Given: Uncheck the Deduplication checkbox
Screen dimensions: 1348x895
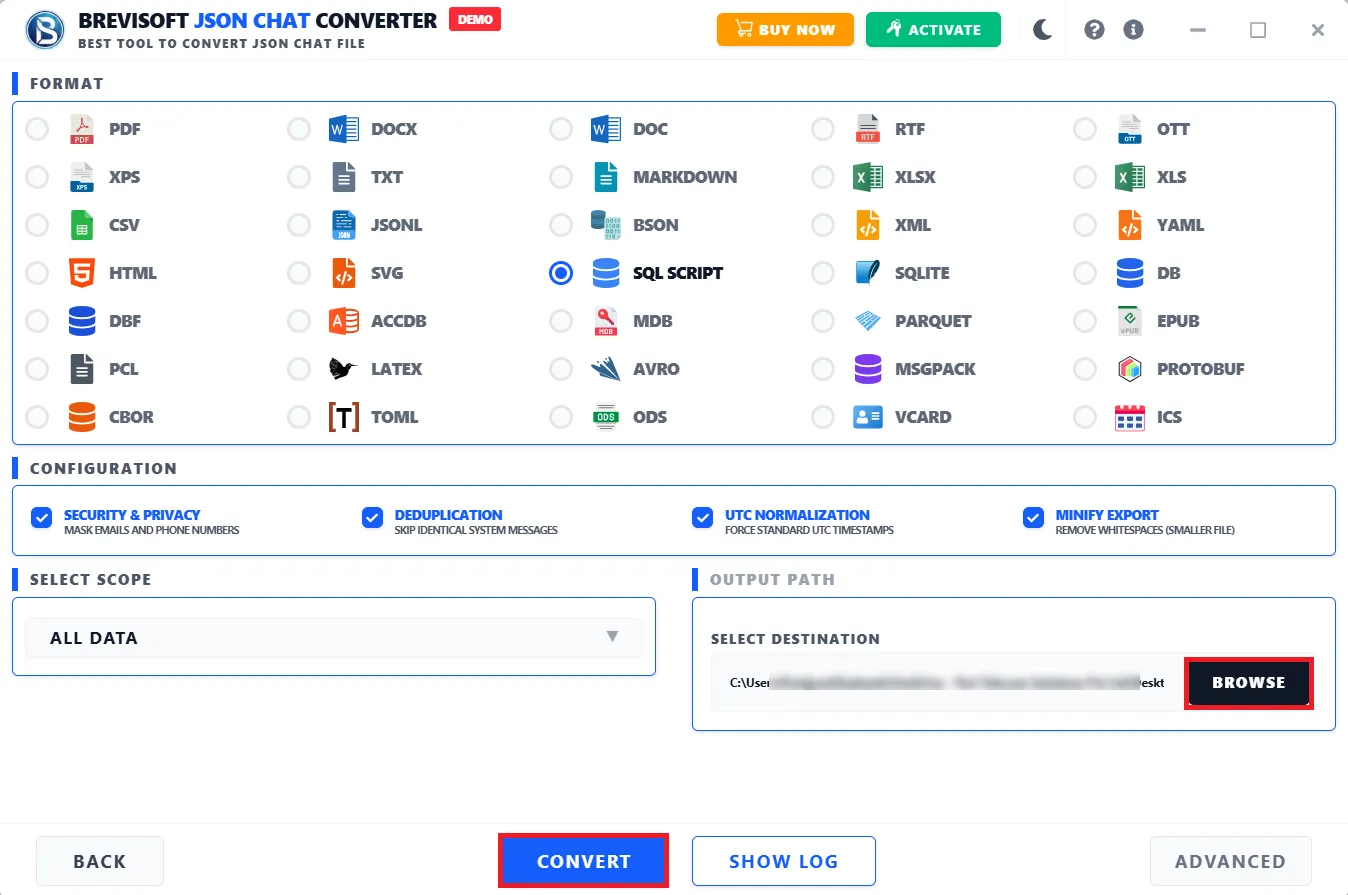Looking at the screenshot, I should coord(372,517).
